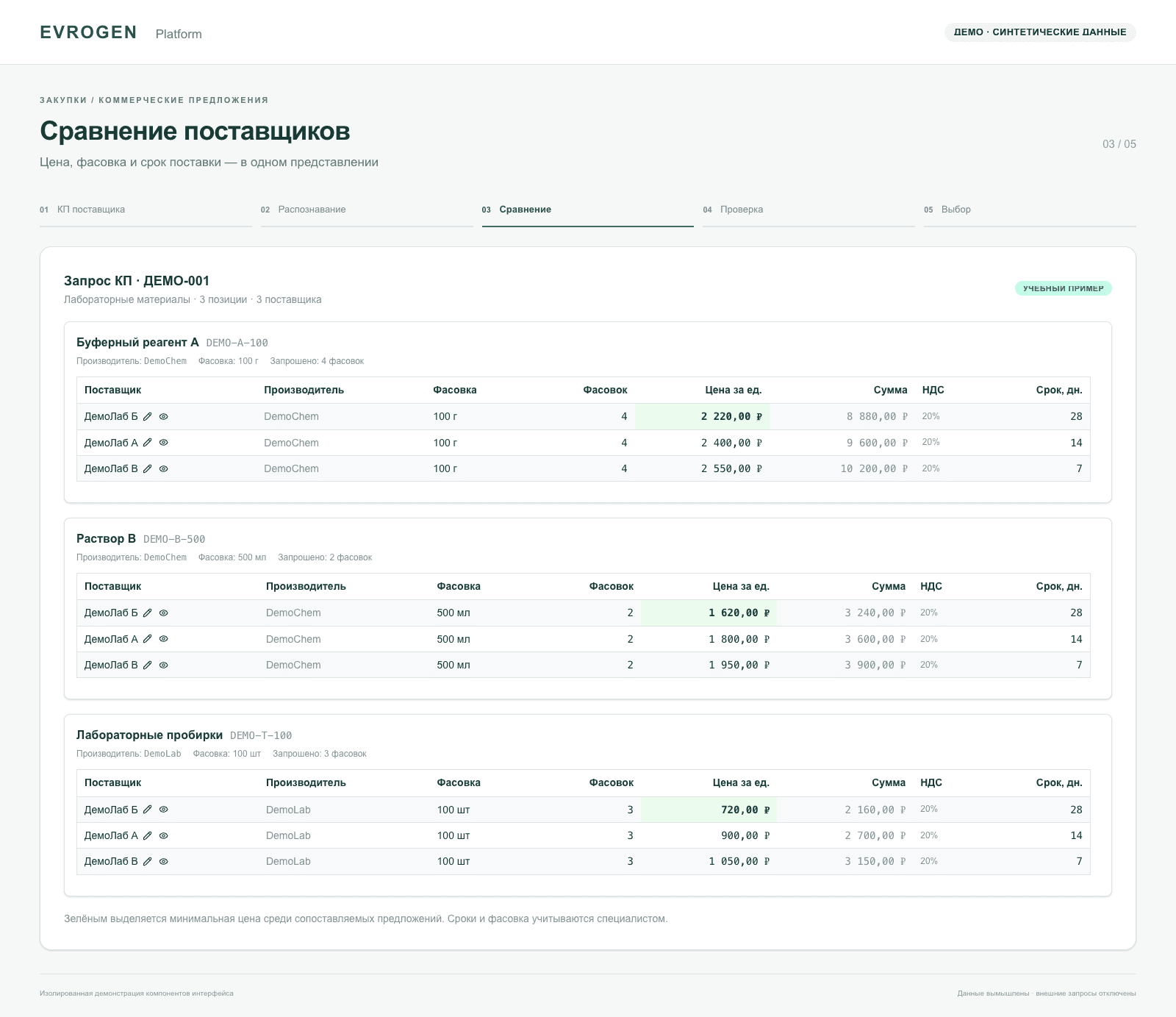Screen dimensions: 1176x1017
Task: Select highlighted price 1 620,00 ₽
Action: point(709,613)
